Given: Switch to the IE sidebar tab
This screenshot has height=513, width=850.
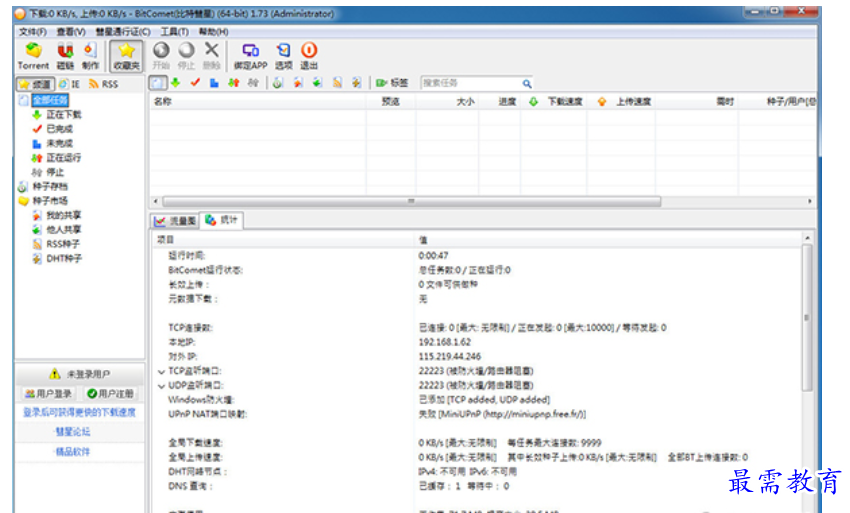Looking at the screenshot, I should tap(69, 84).
